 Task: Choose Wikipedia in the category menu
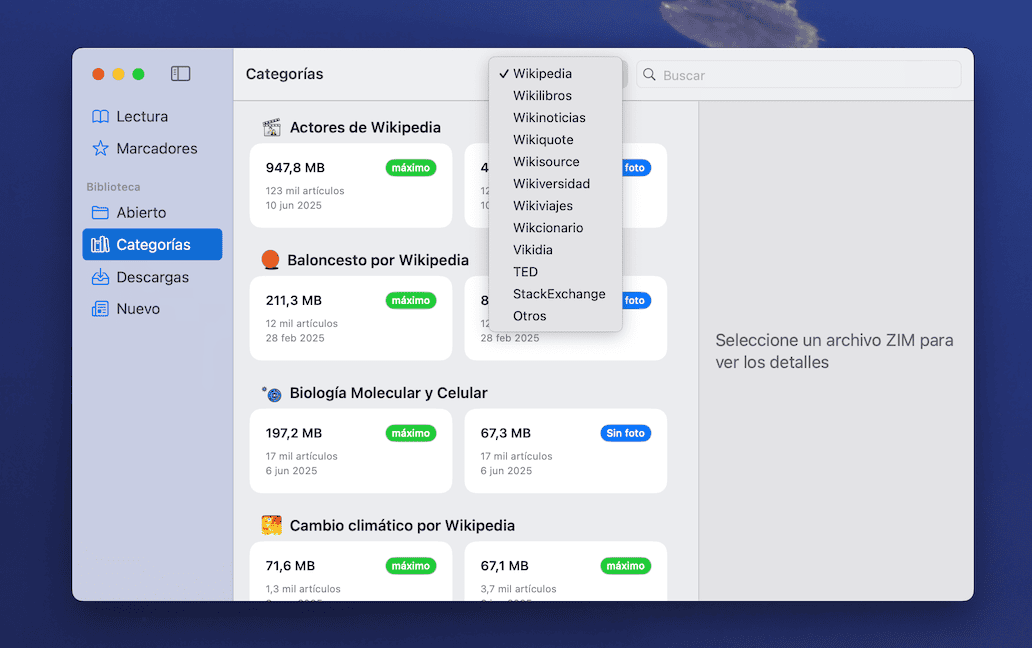pyautogui.click(x=555, y=74)
